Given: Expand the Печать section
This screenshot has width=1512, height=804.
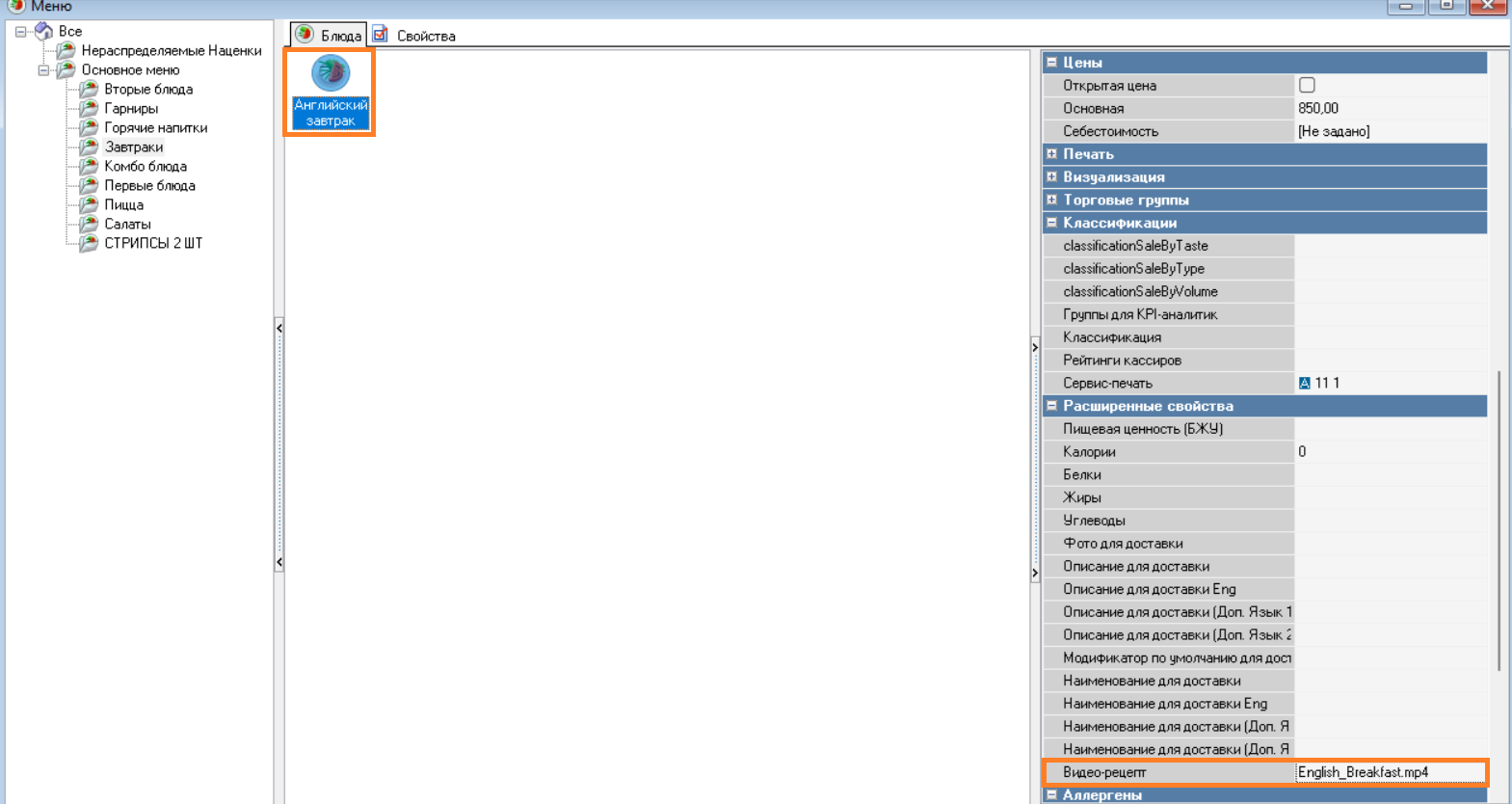Looking at the screenshot, I should coord(1051,154).
